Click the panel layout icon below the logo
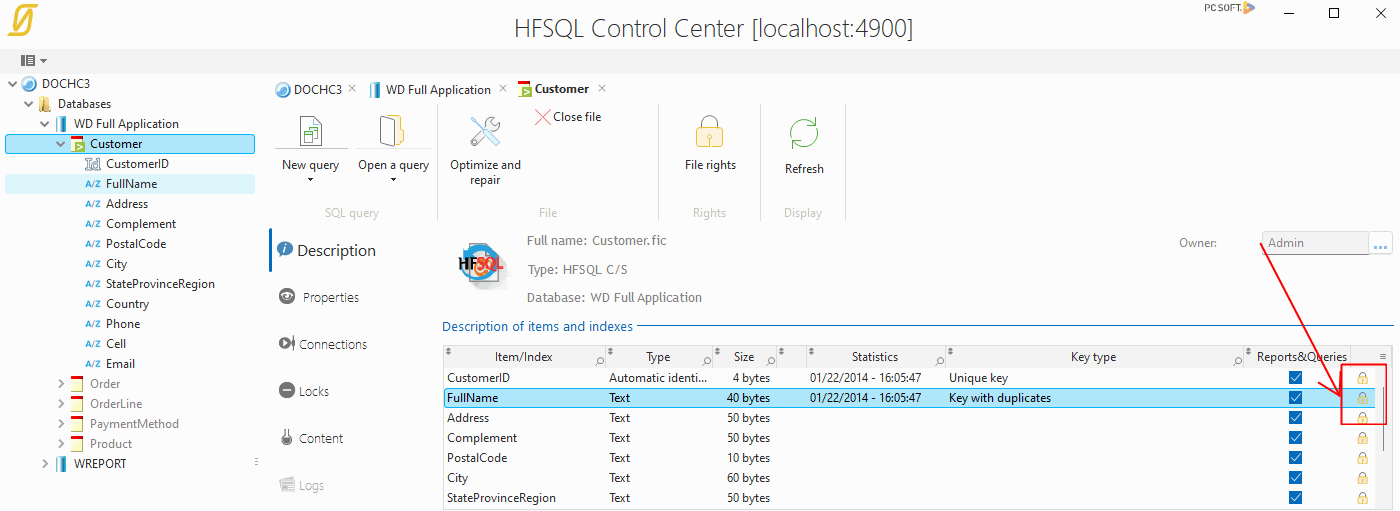Viewport: 1400px width, 511px height. coord(28,61)
